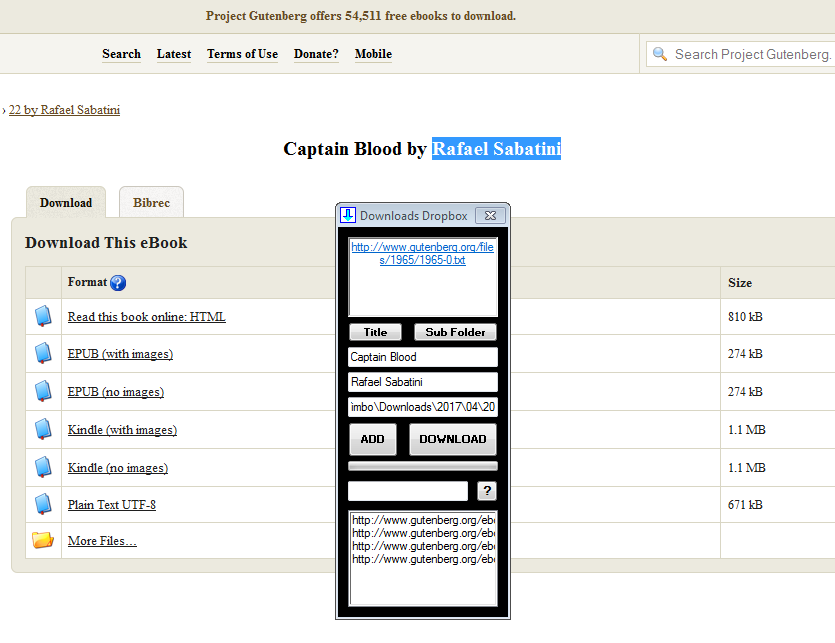Click the book icon beside Kindle (with images)
Viewport: 835px width, 643px height.
[x=43, y=429]
